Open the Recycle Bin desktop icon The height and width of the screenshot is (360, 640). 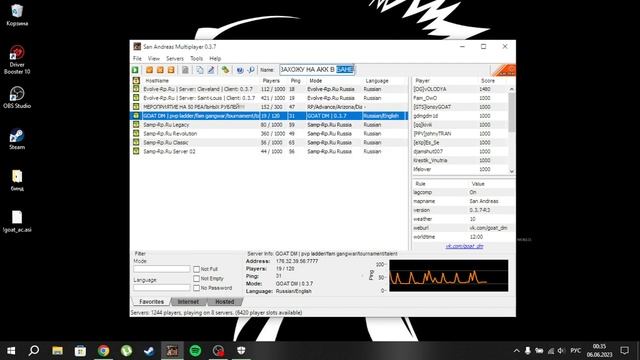(17, 15)
